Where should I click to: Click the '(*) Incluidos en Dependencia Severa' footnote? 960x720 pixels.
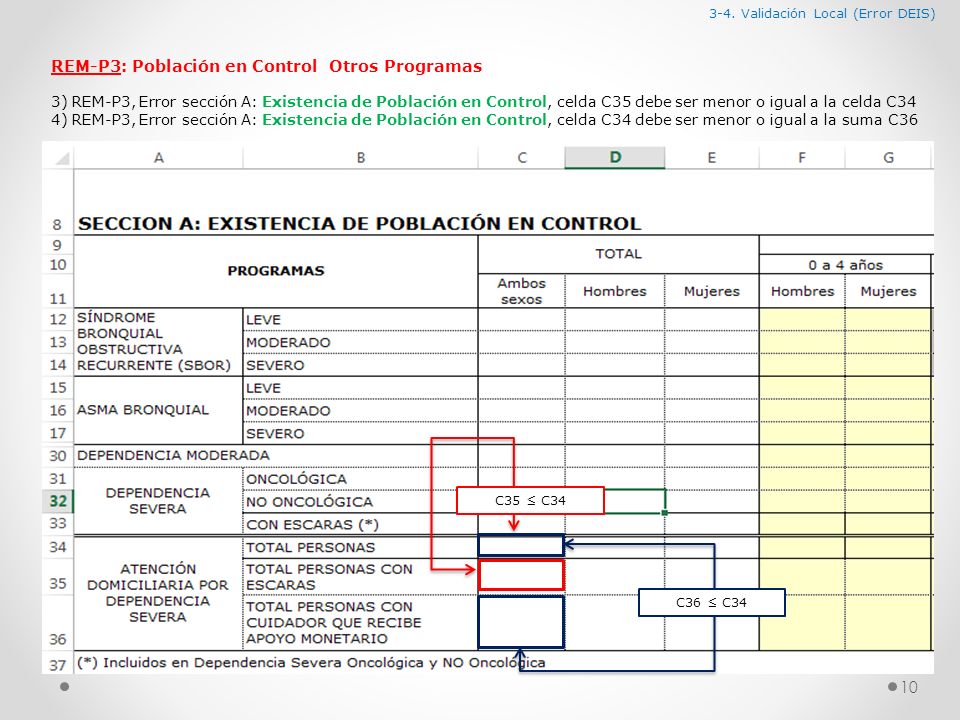(x=310, y=662)
